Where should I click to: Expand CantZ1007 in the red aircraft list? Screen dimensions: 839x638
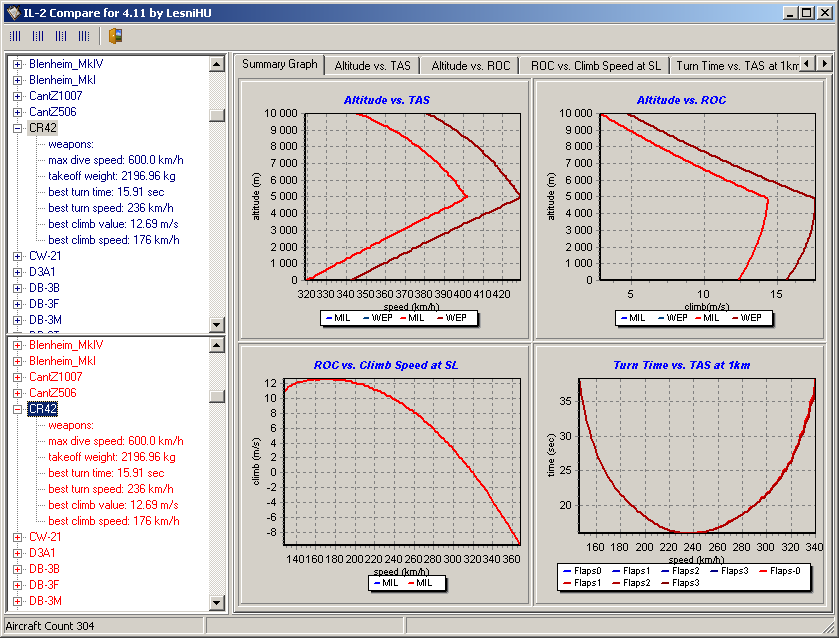[18, 377]
